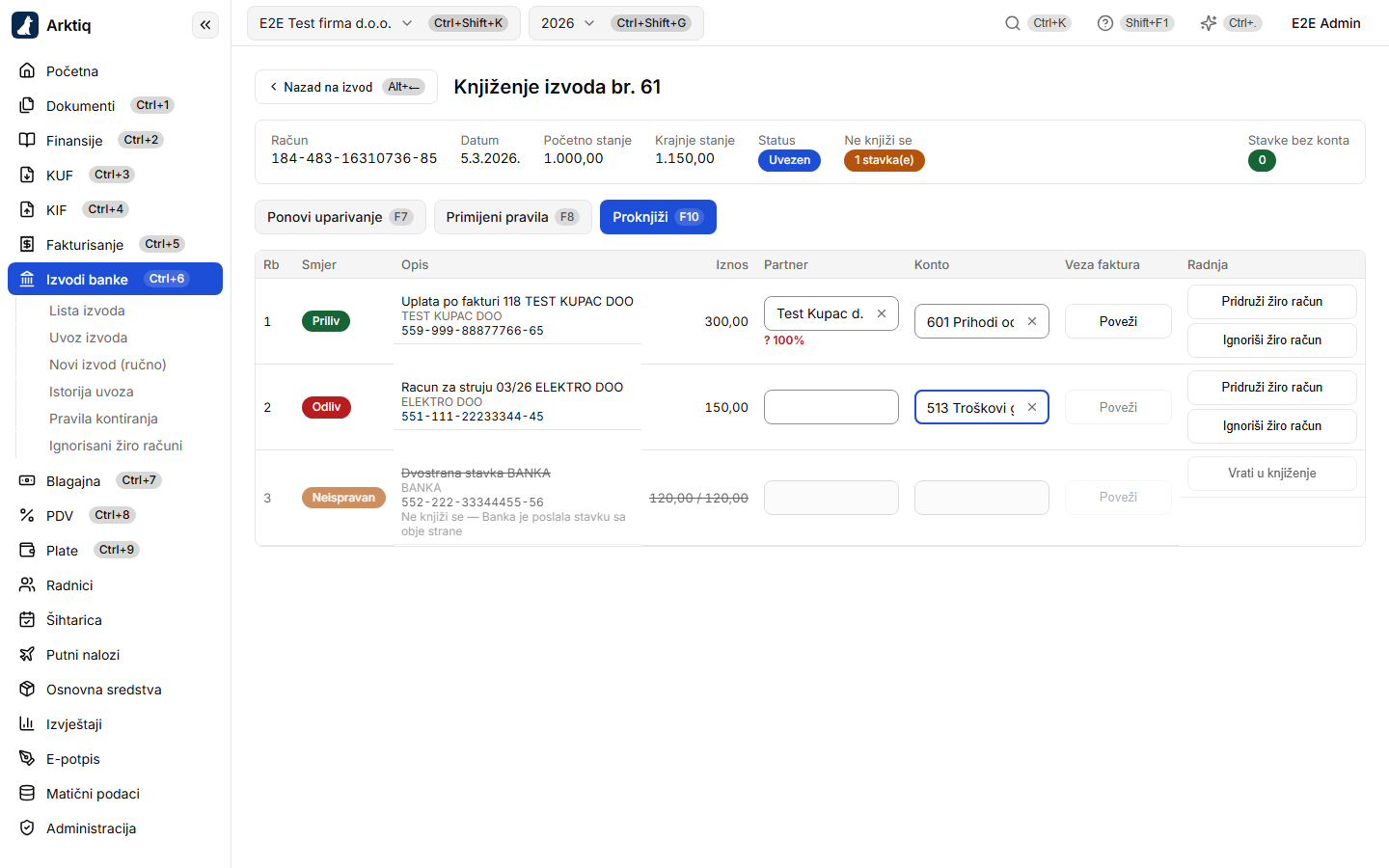Viewport: 1389px width, 868px height.
Task: Click the empty Partner field in row 2
Action: click(831, 407)
